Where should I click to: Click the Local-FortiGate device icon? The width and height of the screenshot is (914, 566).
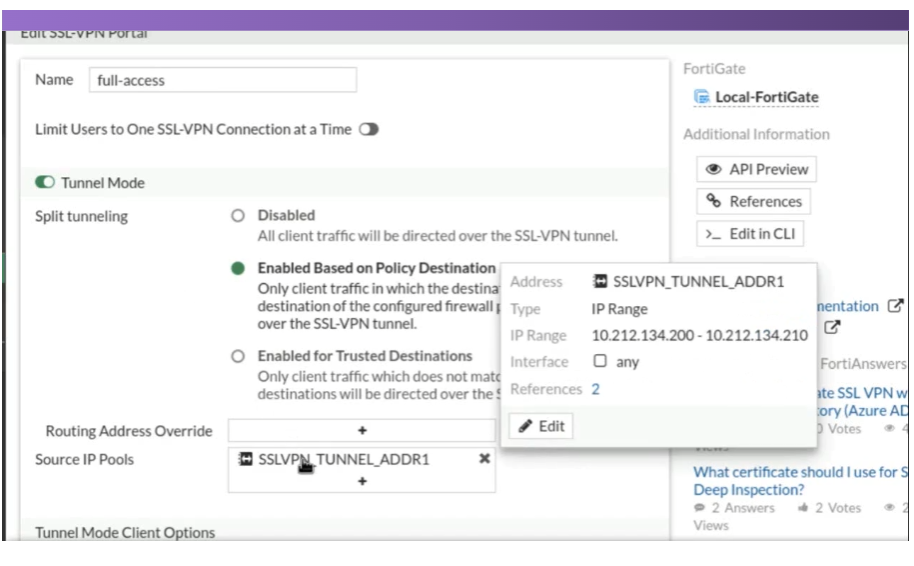click(702, 97)
